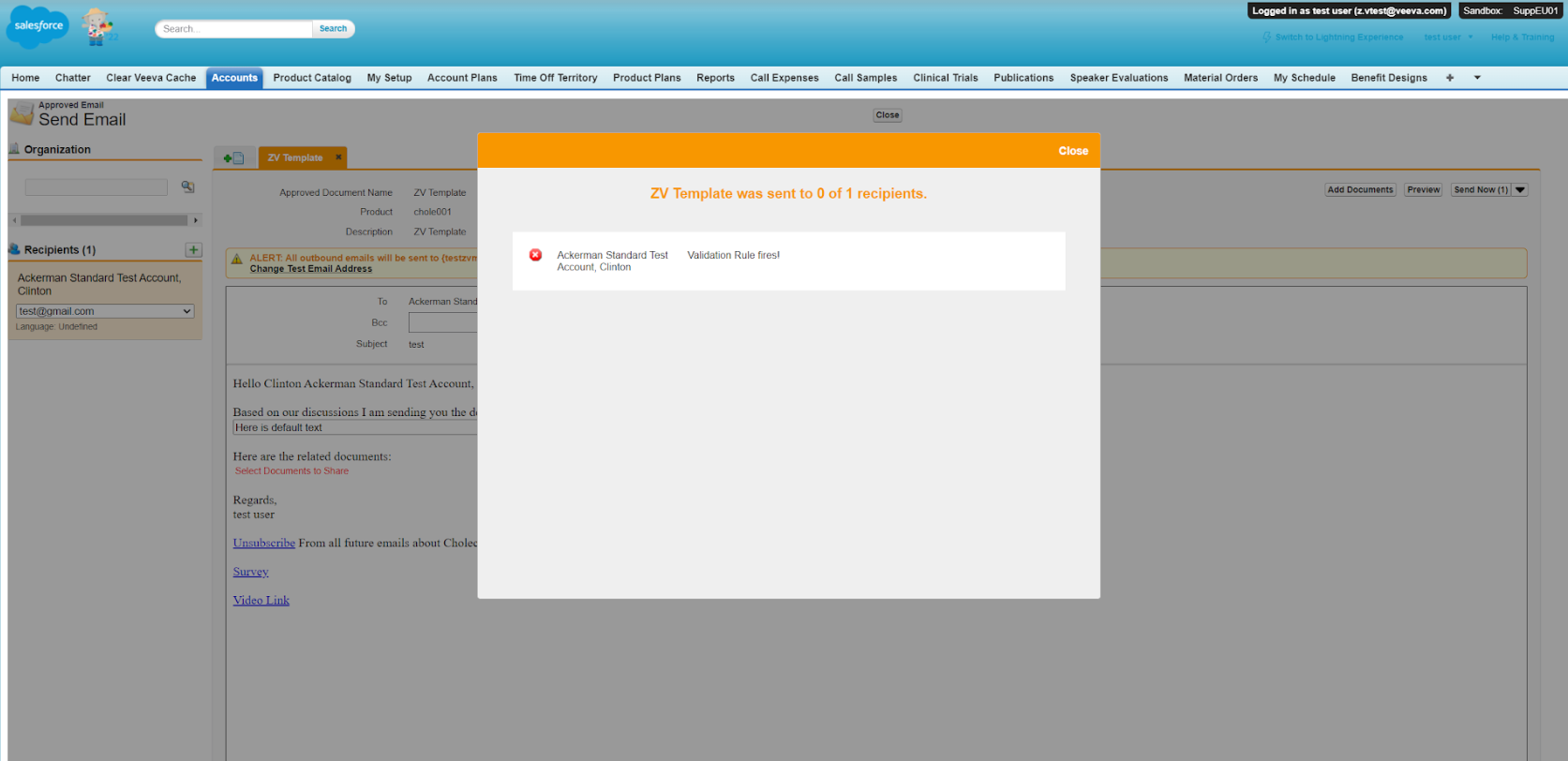
Task: Expand the tab bar overflow arrow
Action: (1477, 78)
